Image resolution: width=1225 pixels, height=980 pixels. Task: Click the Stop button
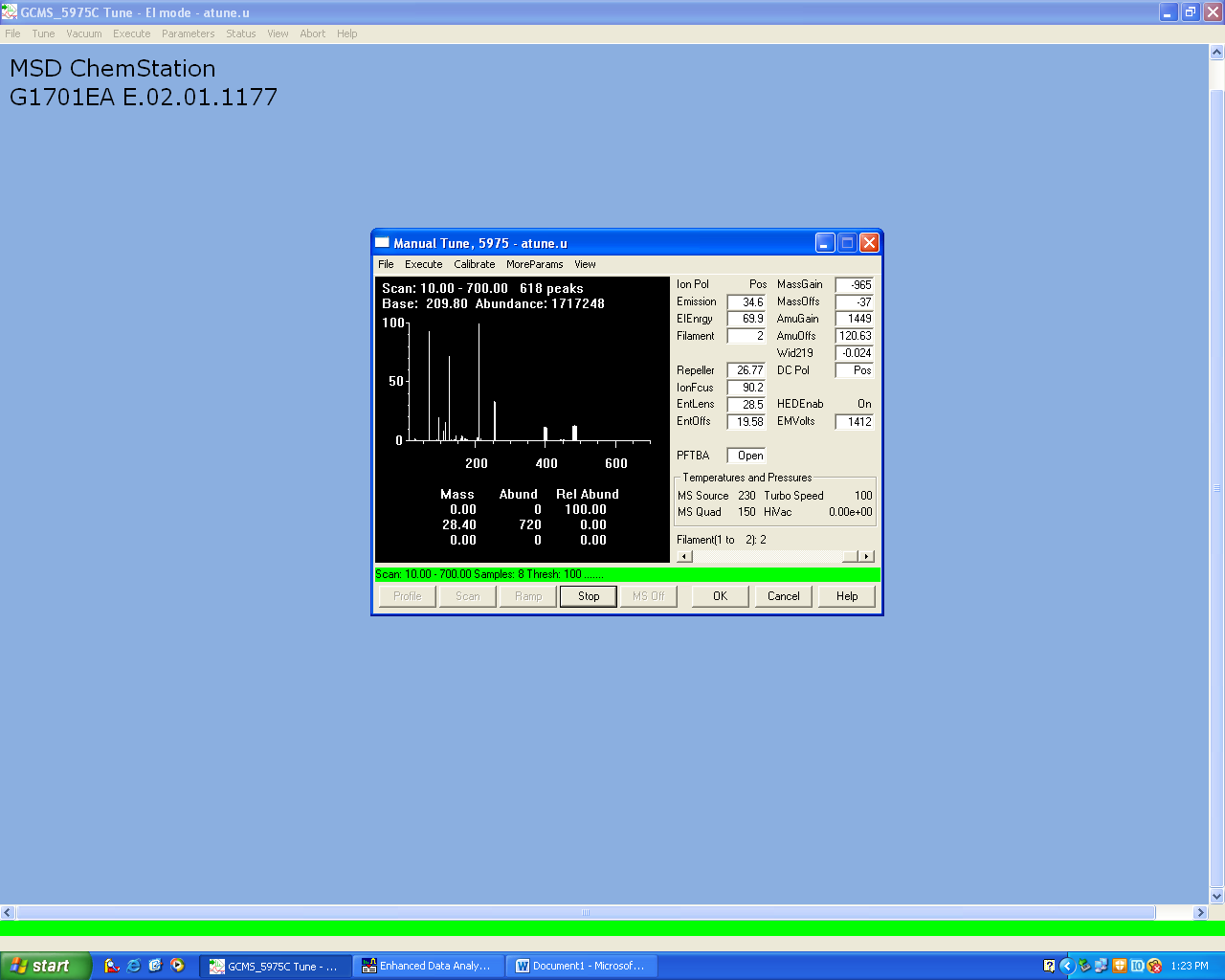[x=589, y=596]
